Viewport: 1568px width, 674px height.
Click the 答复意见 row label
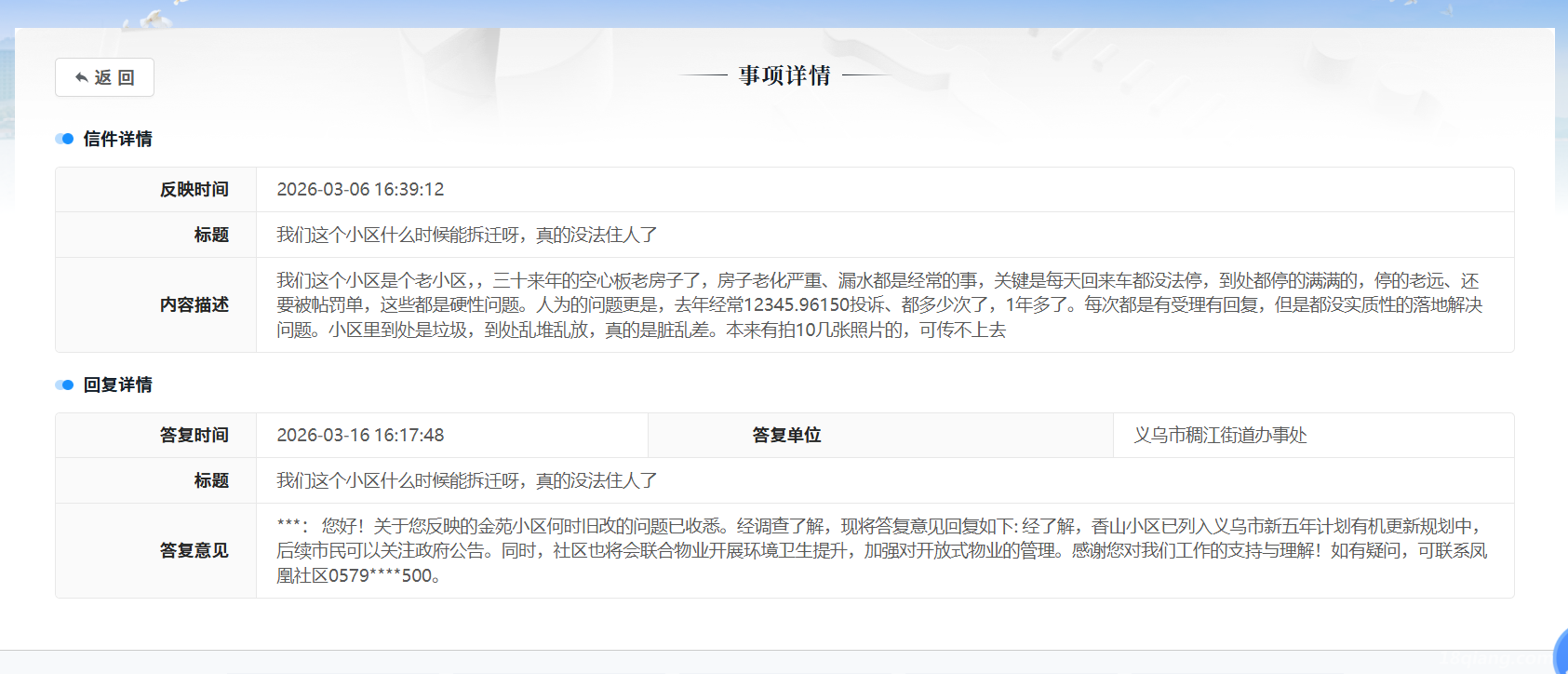click(194, 550)
